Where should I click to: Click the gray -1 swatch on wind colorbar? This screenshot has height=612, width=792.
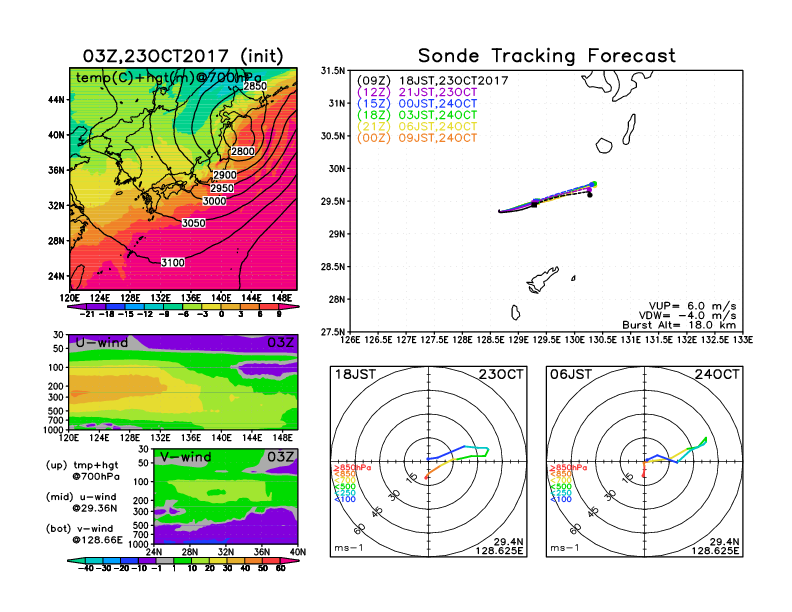click(165, 560)
